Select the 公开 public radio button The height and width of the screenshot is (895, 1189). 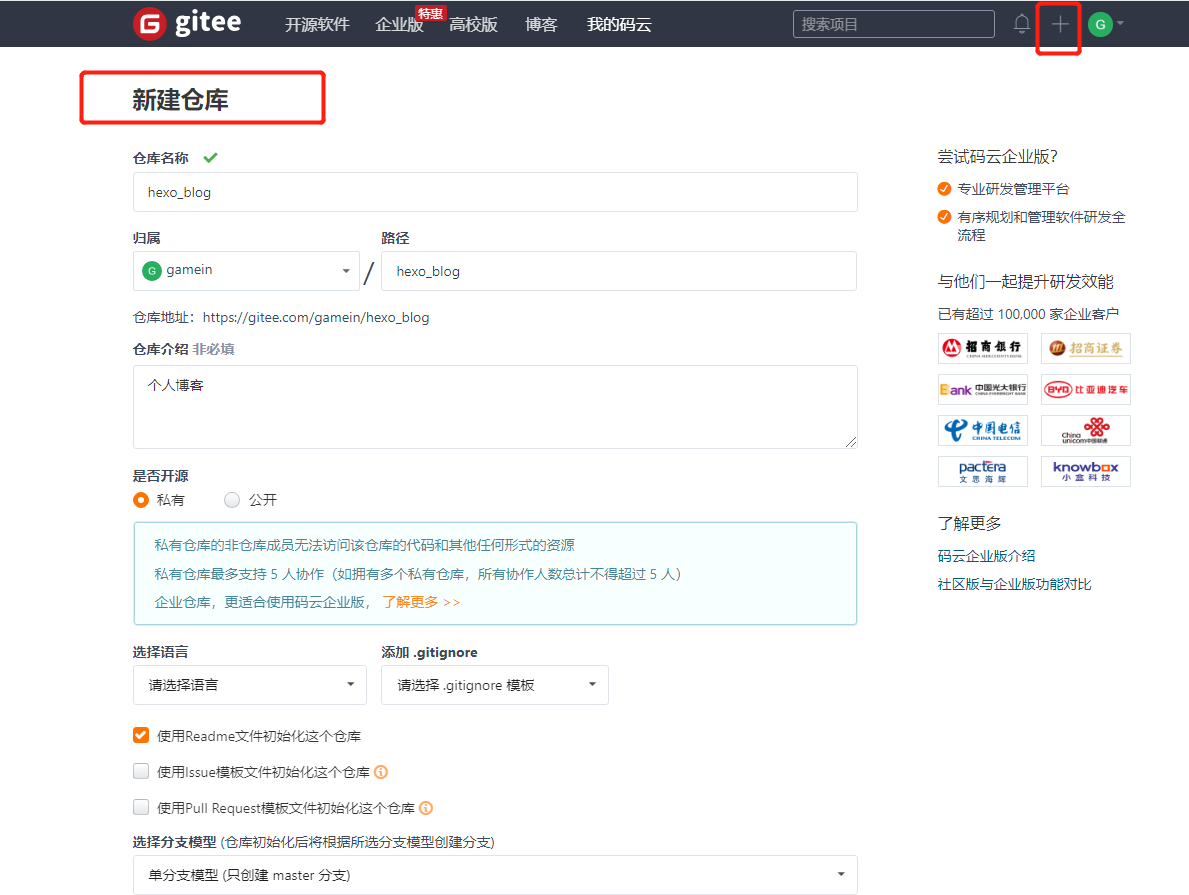point(232,500)
